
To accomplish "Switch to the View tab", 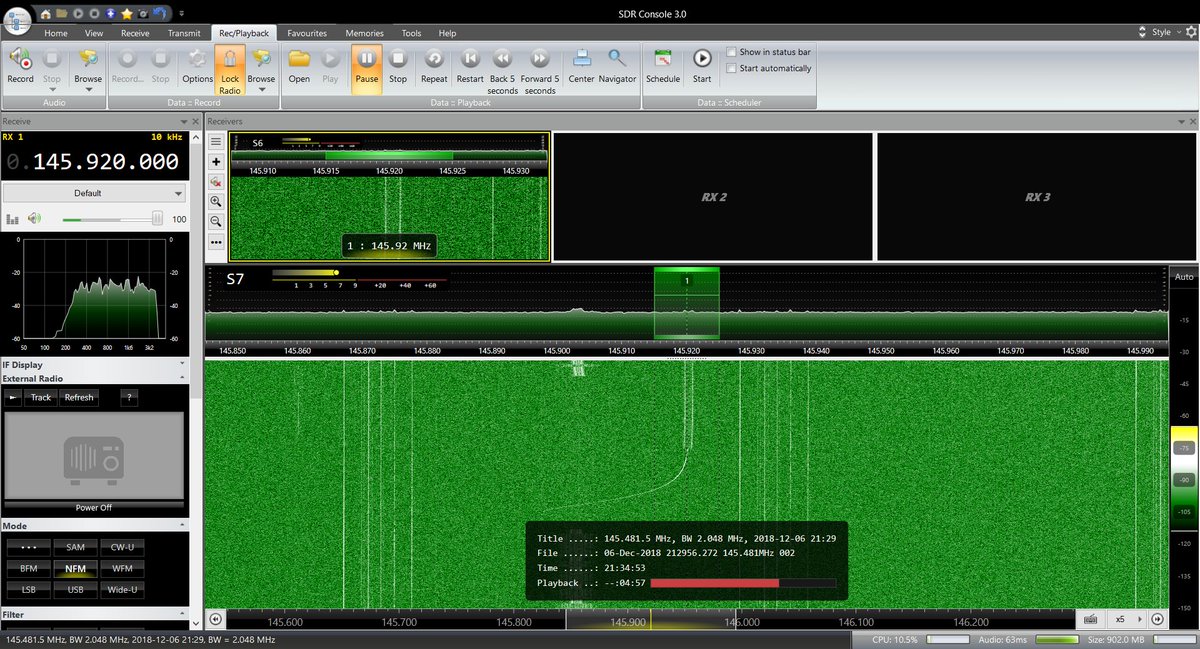I will coord(94,33).
